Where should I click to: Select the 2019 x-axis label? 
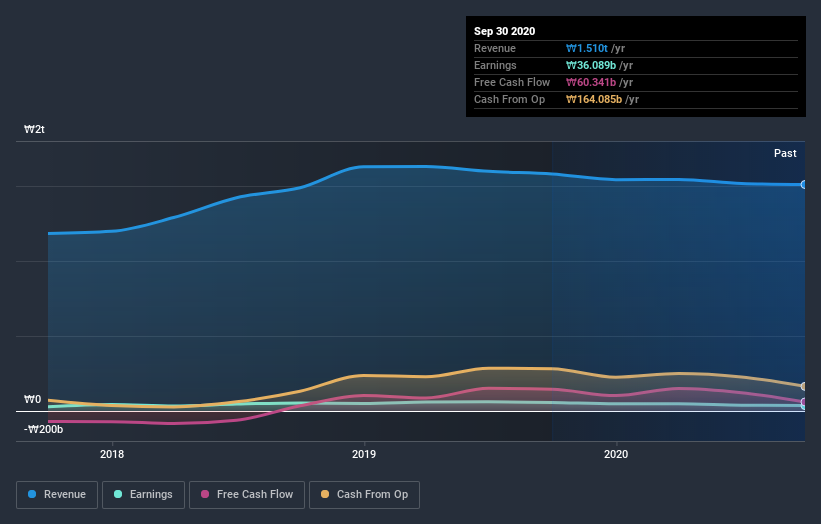coord(364,454)
